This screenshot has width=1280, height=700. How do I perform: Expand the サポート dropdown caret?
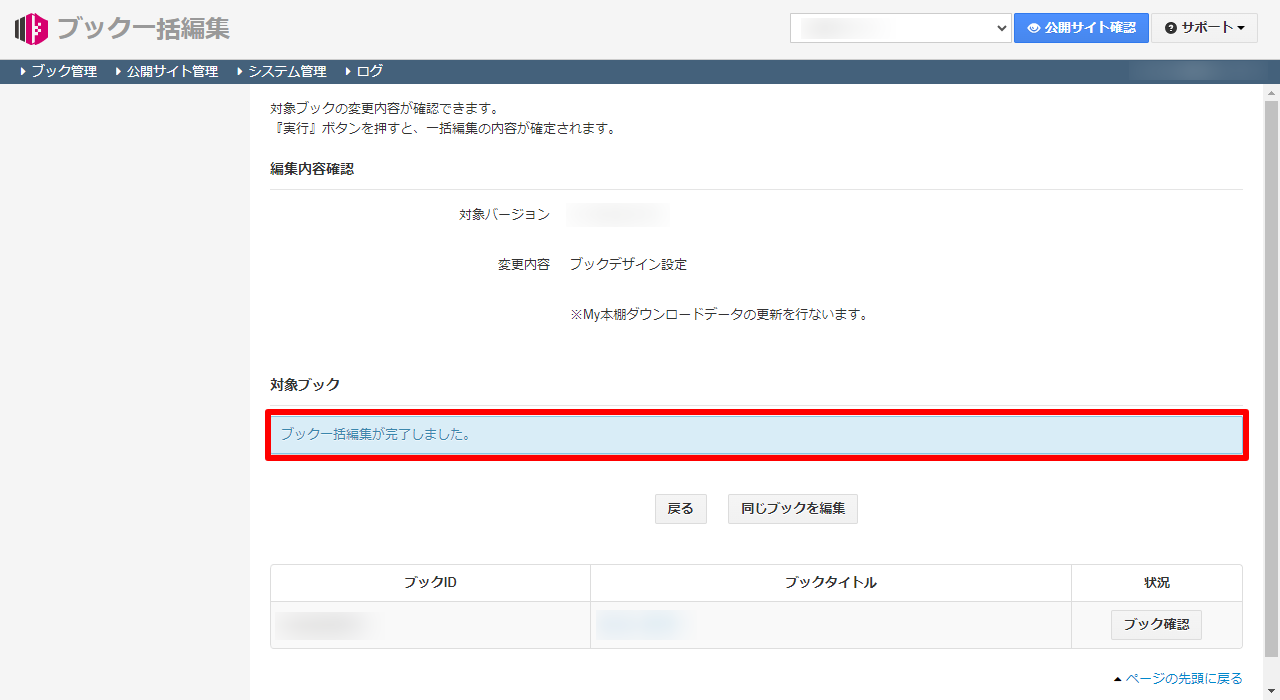click(1241, 28)
